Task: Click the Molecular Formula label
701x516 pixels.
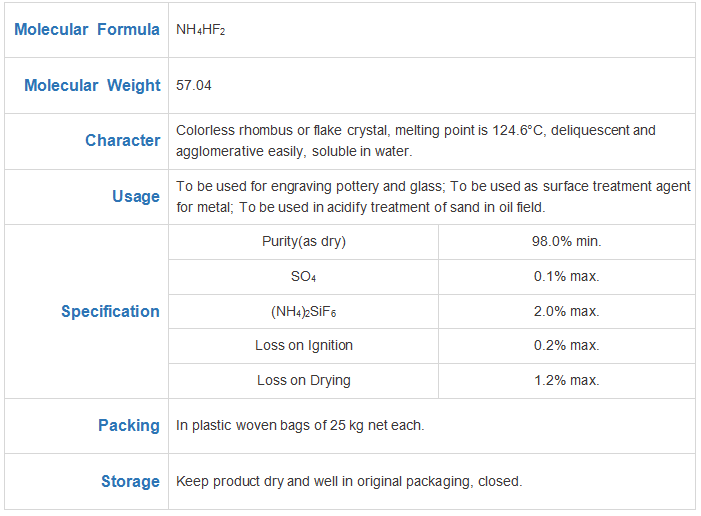Action: [87, 30]
